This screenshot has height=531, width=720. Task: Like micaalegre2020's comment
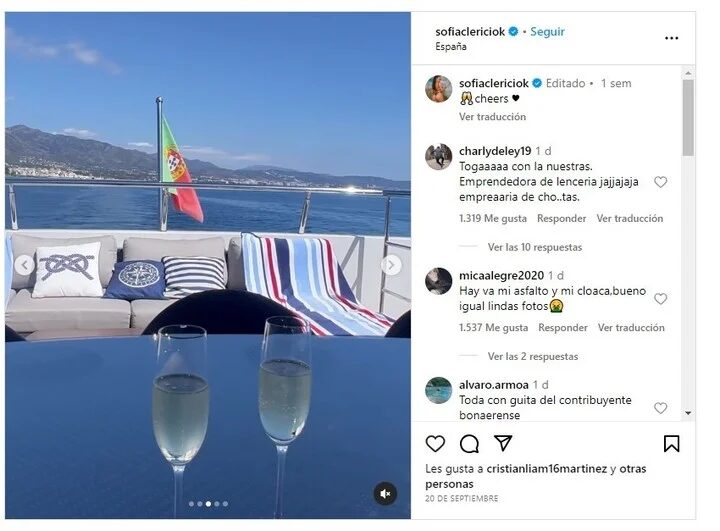point(660,299)
